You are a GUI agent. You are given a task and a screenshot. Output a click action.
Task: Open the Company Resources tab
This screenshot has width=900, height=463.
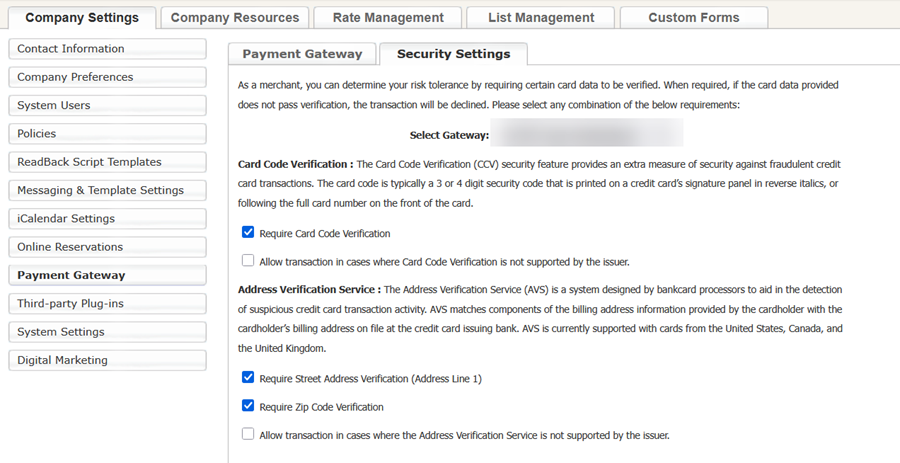coord(235,18)
